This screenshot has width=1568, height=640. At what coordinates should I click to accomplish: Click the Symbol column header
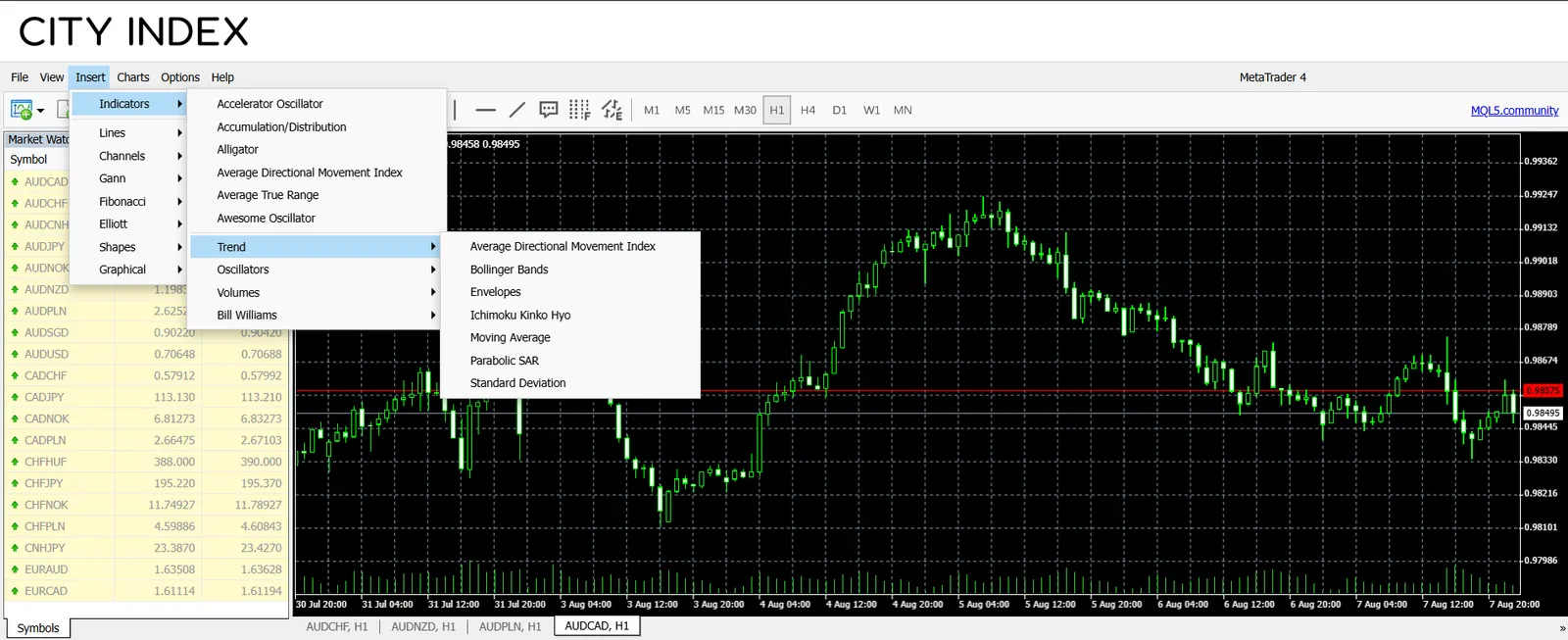pos(28,160)
